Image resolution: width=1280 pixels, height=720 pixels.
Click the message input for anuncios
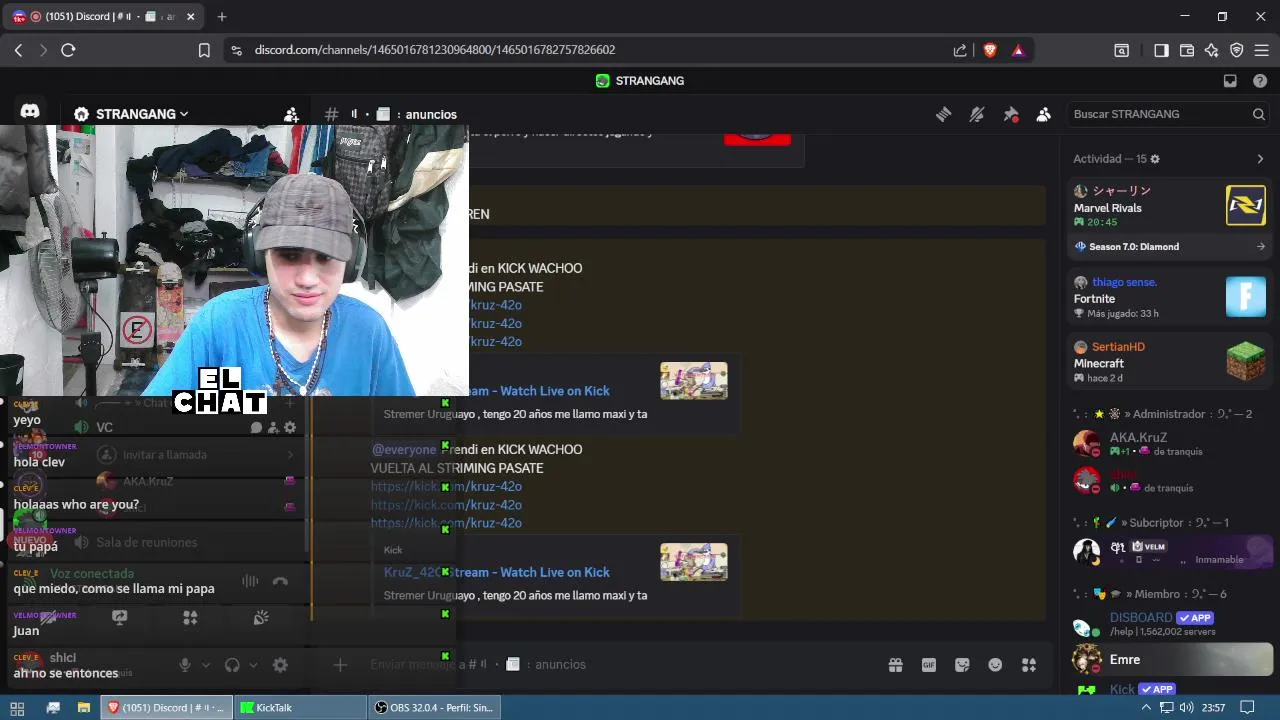[620, 665]
